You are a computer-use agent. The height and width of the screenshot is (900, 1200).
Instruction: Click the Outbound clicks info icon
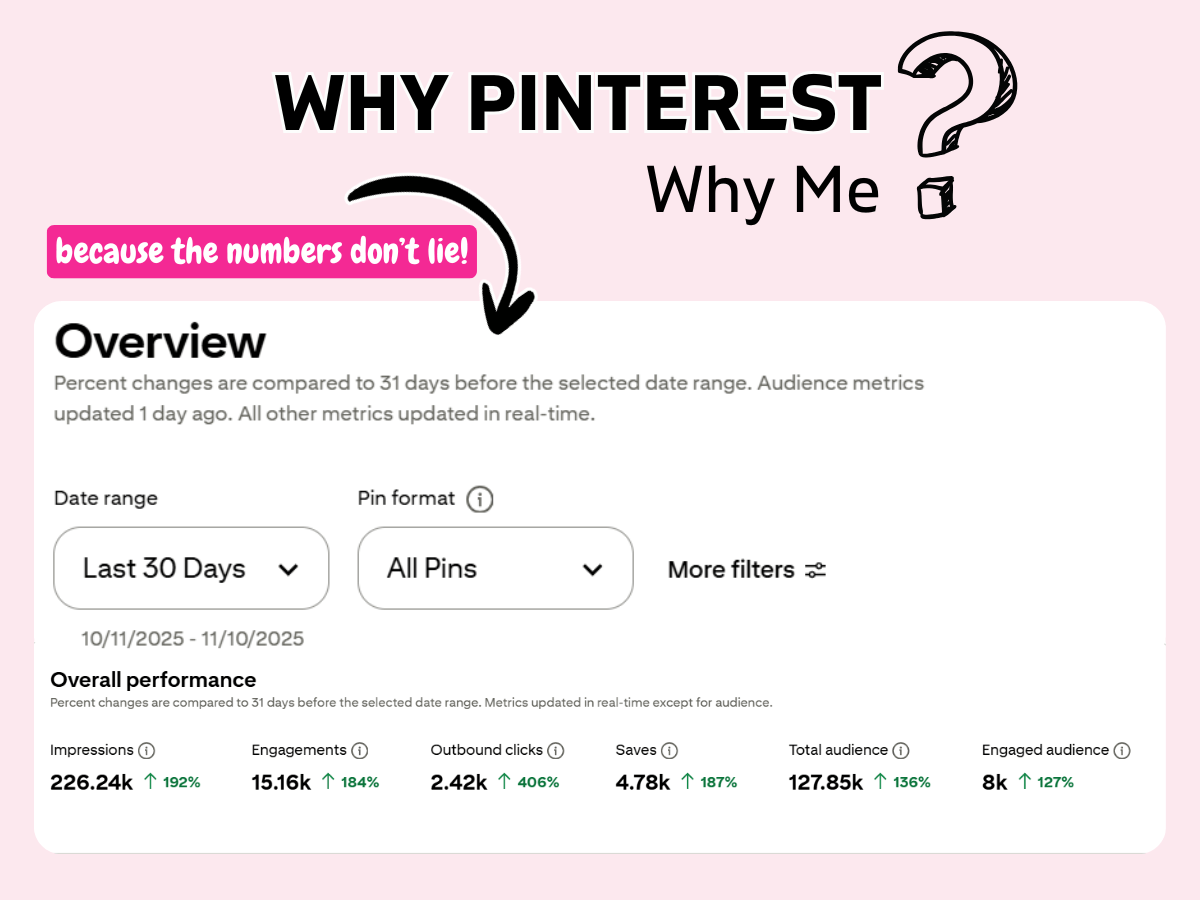556,750
